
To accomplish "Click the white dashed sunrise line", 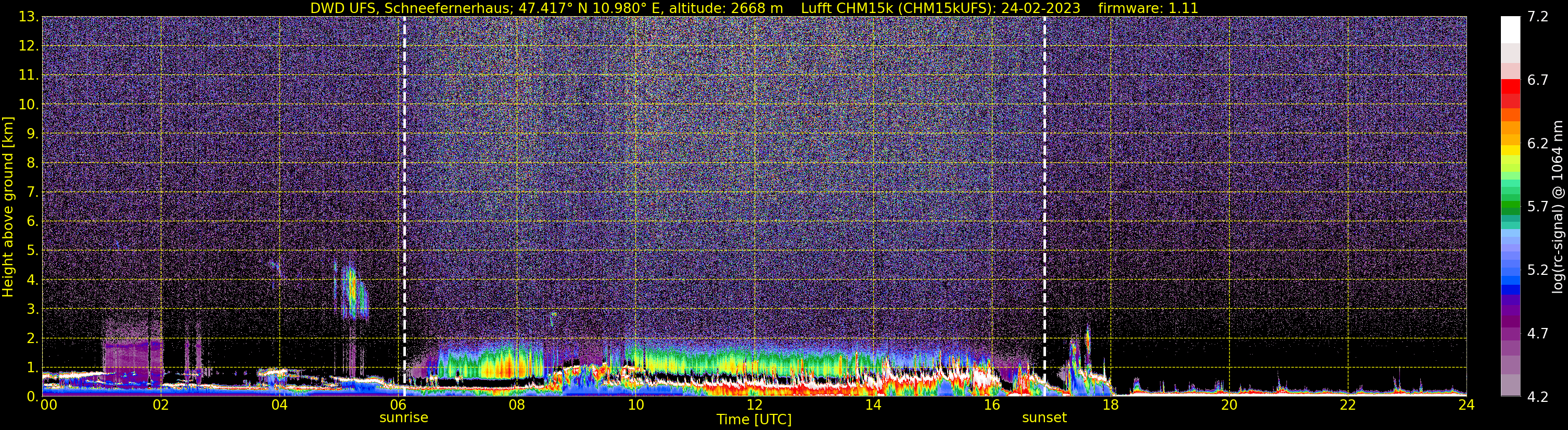I will [404, 207].
